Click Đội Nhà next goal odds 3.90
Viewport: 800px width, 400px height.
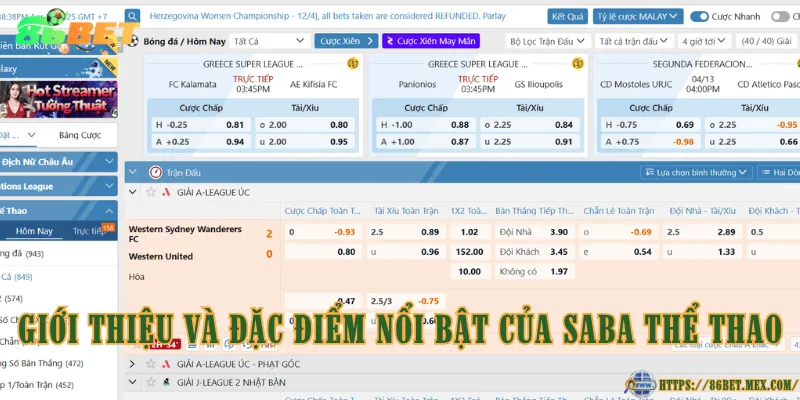pyautogui.click(x=535, y=232)
